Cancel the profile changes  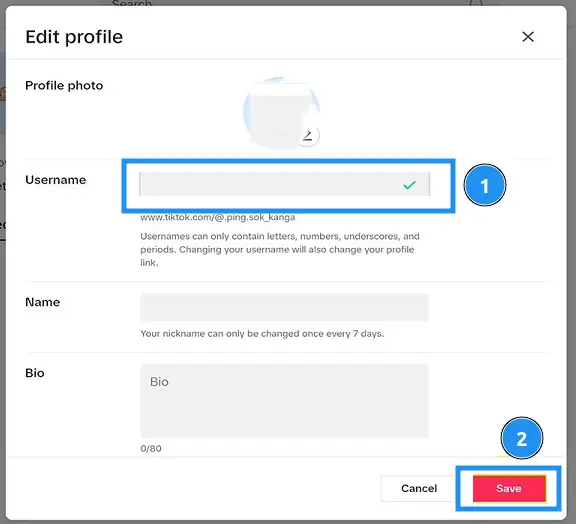419,488
